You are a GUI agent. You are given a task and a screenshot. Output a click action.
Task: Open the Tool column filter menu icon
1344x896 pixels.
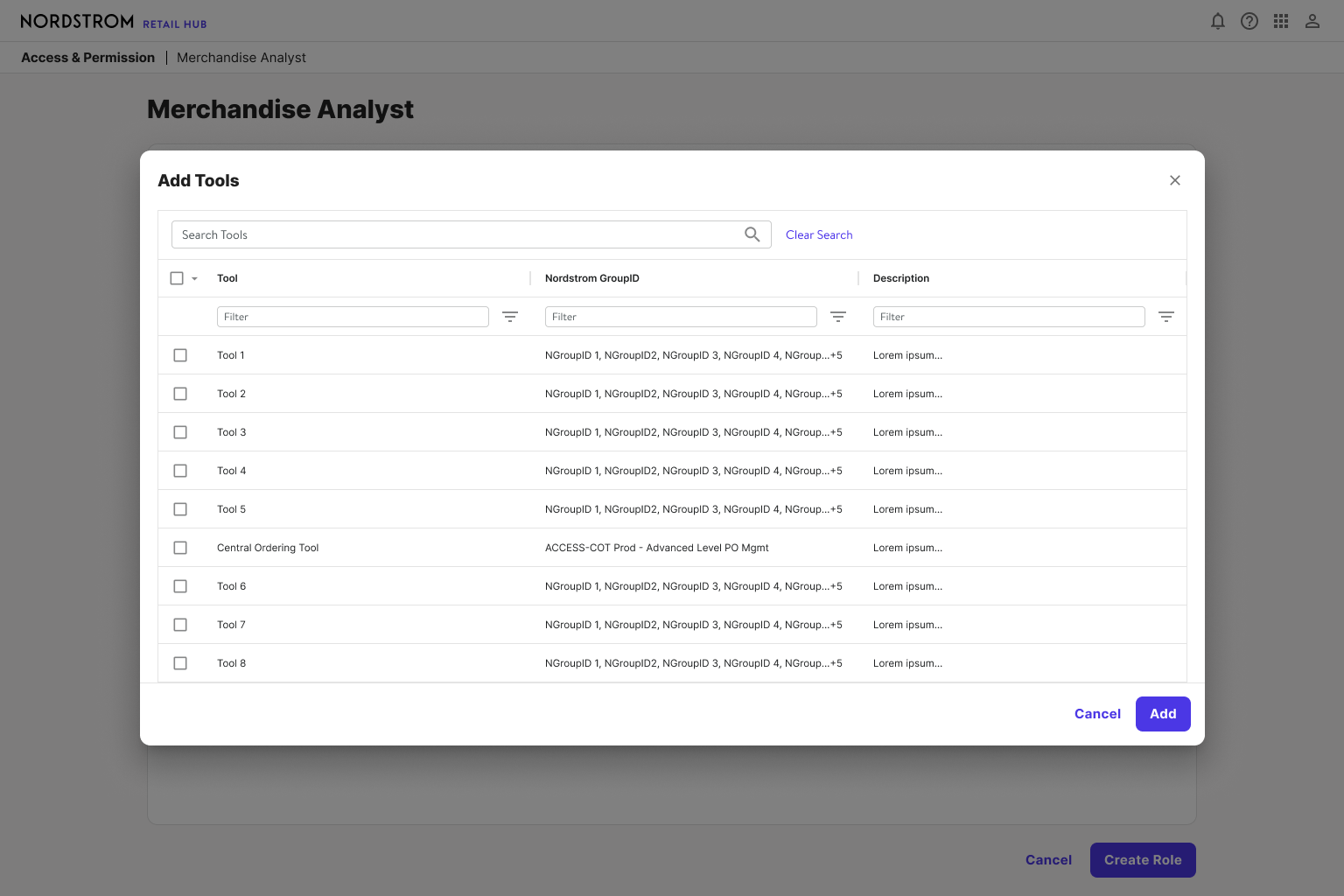pos(510,317)
